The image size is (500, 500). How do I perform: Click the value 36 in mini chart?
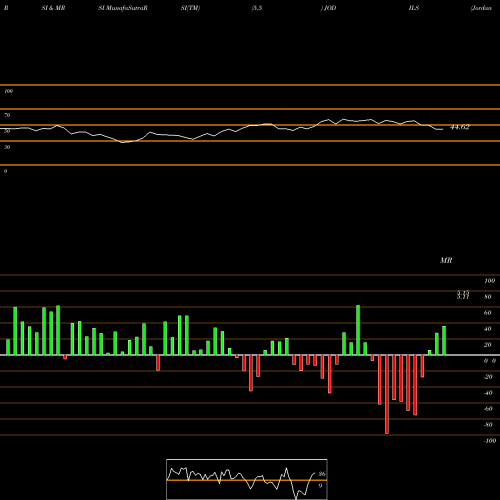coord(322,474)
